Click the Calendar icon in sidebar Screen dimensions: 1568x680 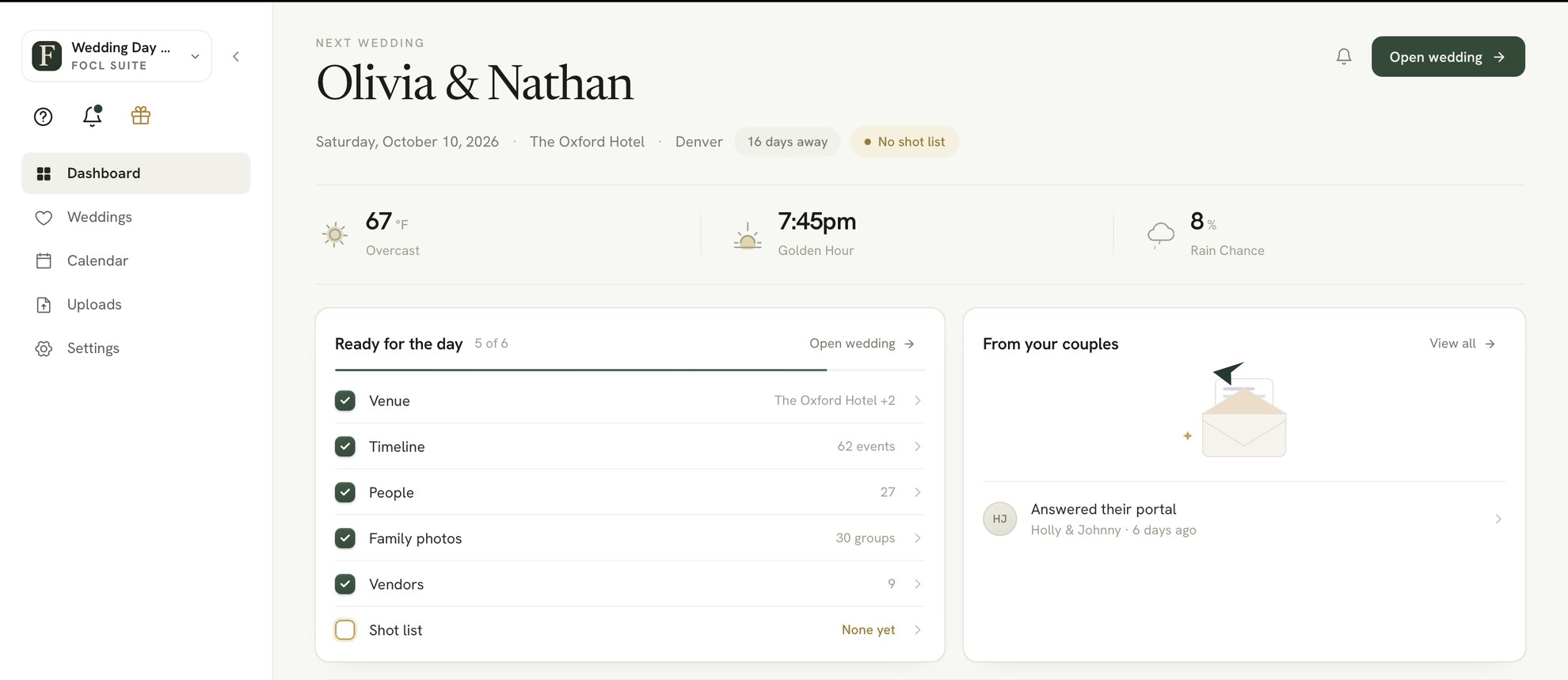[x=44, y=261]
